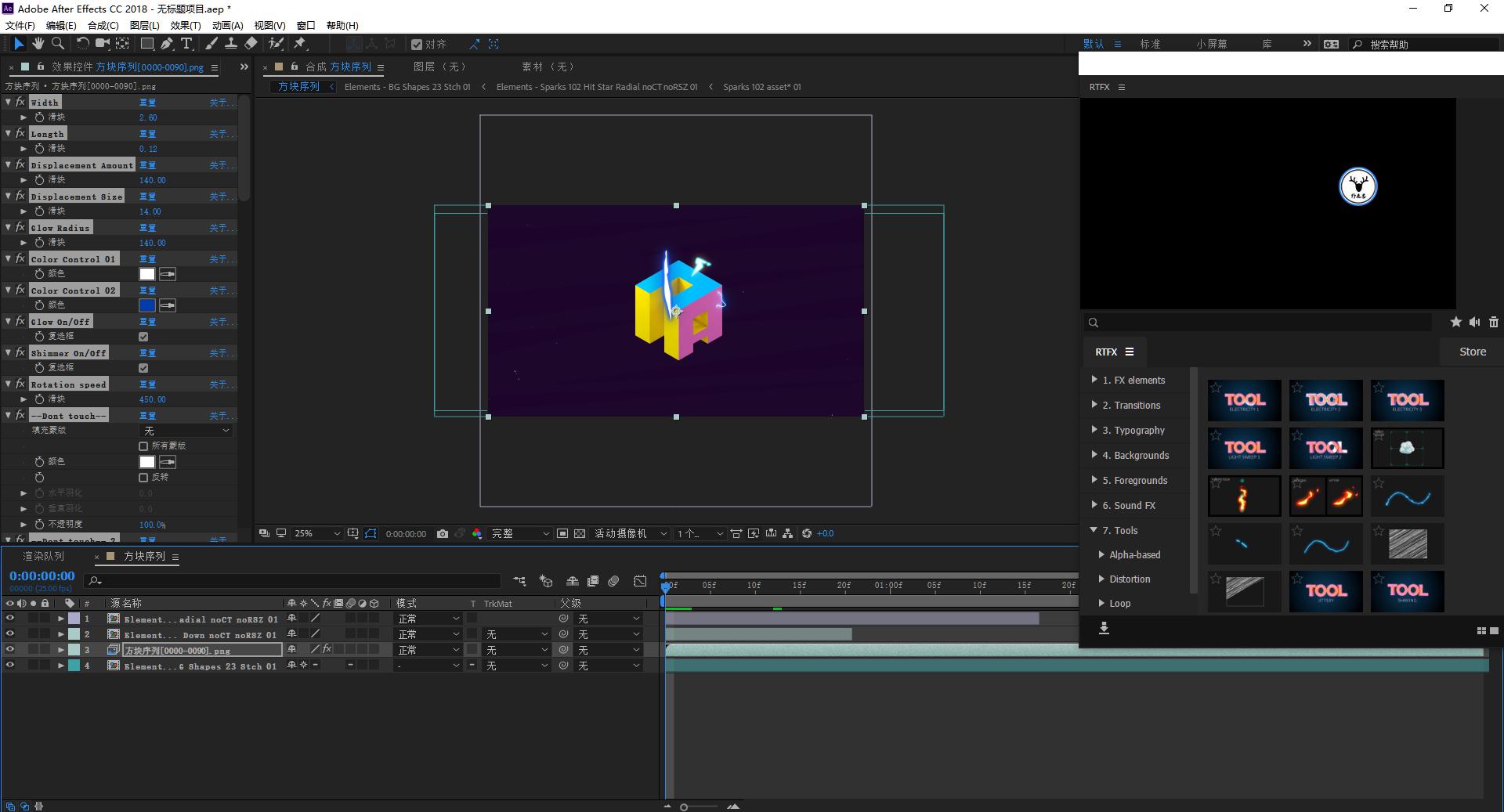Viewport: 1504px width, 812px height.
Task: Open the 25% magnification dropdown
Action: [316, 533]
